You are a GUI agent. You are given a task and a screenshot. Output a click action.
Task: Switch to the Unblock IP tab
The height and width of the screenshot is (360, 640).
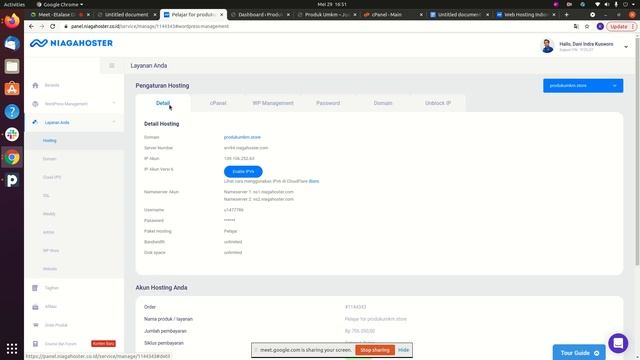pos(438,103)
